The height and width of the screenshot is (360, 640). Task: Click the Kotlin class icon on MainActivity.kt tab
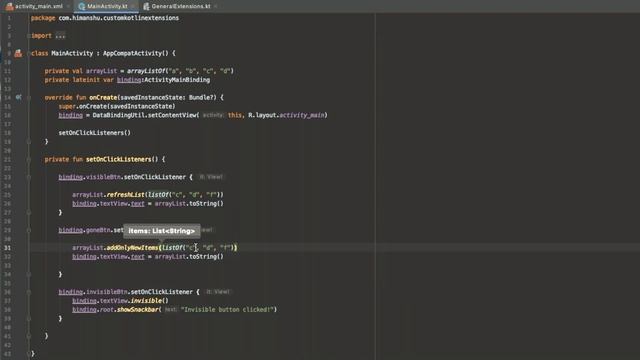click(x=82, y=6)
